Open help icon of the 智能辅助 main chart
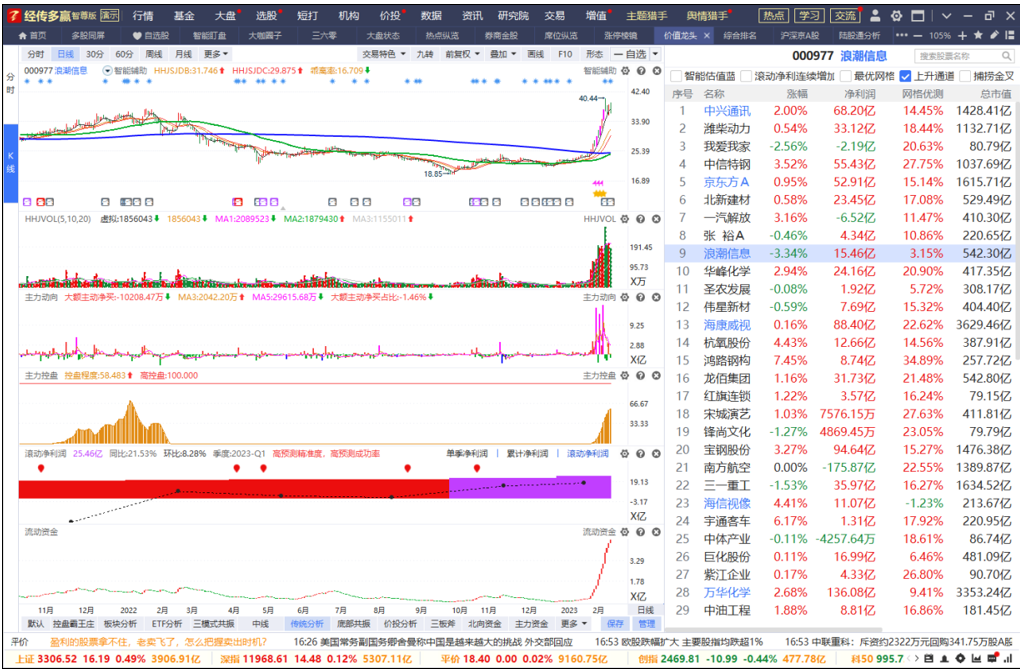This screenshot has width=1020, height=669. pos(641,70)
